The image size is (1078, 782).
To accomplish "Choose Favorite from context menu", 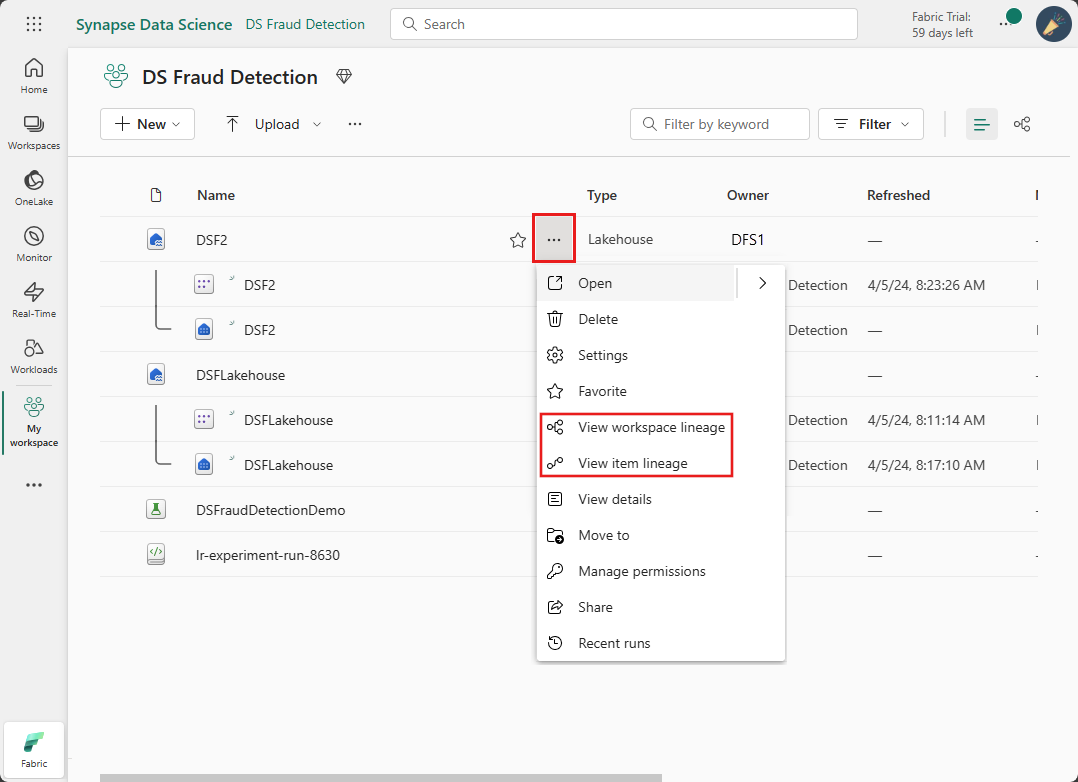I will (x=660, y=391).
